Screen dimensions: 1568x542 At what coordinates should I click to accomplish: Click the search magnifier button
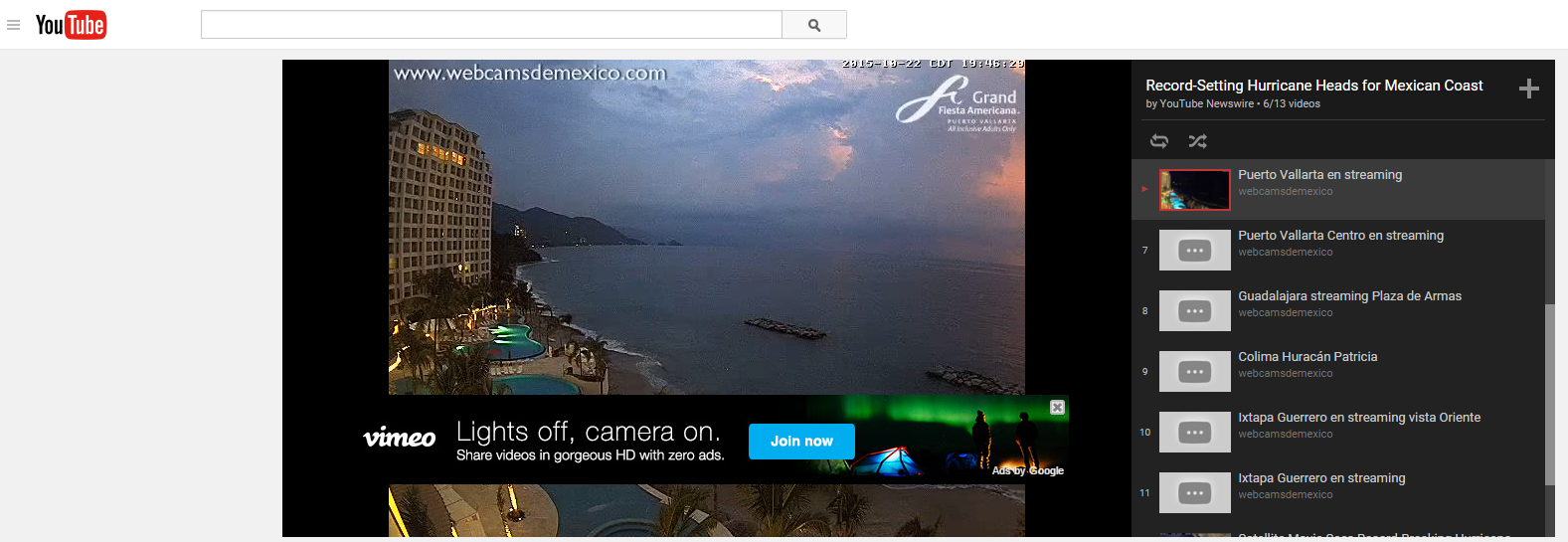point(813,25)
